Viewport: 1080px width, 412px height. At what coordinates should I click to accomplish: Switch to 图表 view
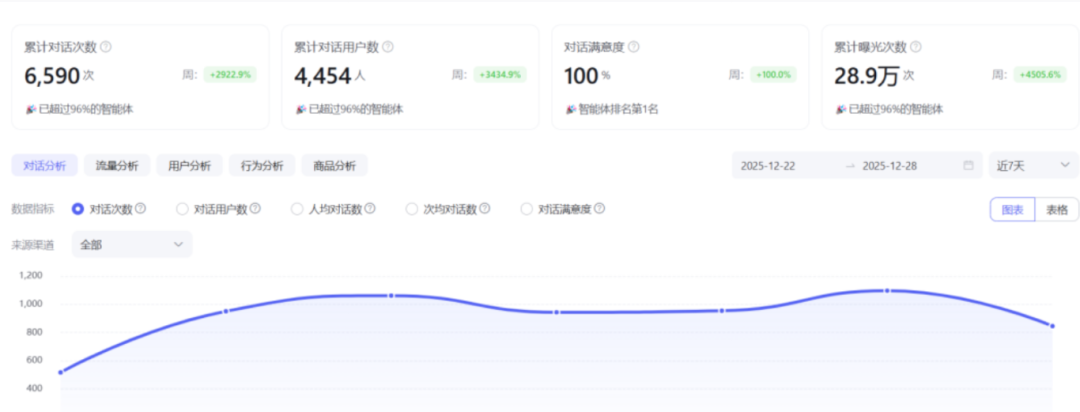(1012, 209)
